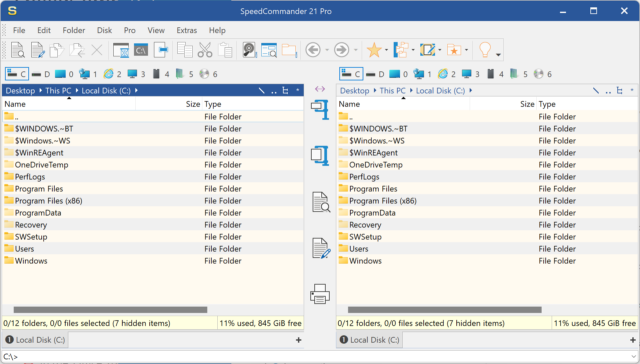Click the view file icon in middle strip
The width and height of the screenshot is (640, 364).
pyautogui.click(x=320, y=202)
